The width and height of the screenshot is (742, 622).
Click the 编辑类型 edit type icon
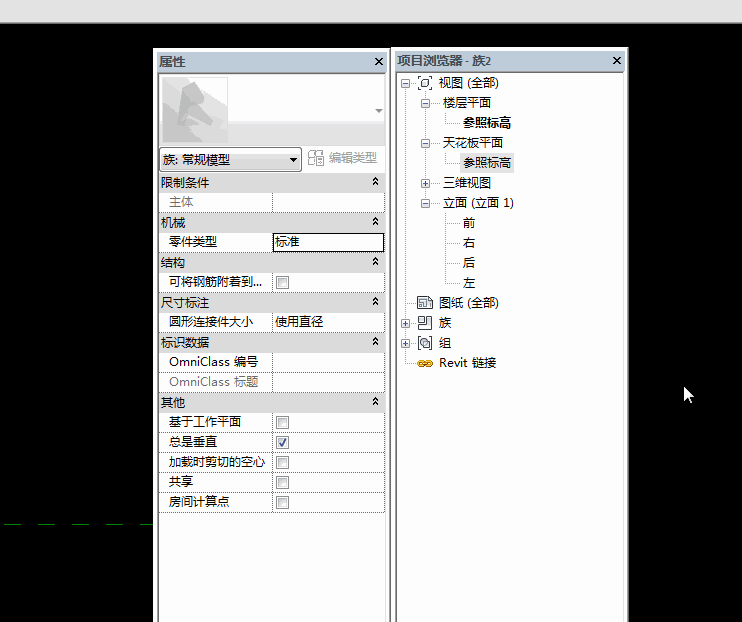[x=316, y=158]
